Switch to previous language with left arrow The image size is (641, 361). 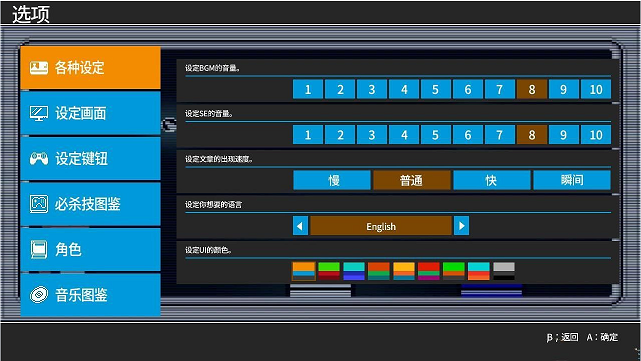pyautogui.click(x=300, y=226)
